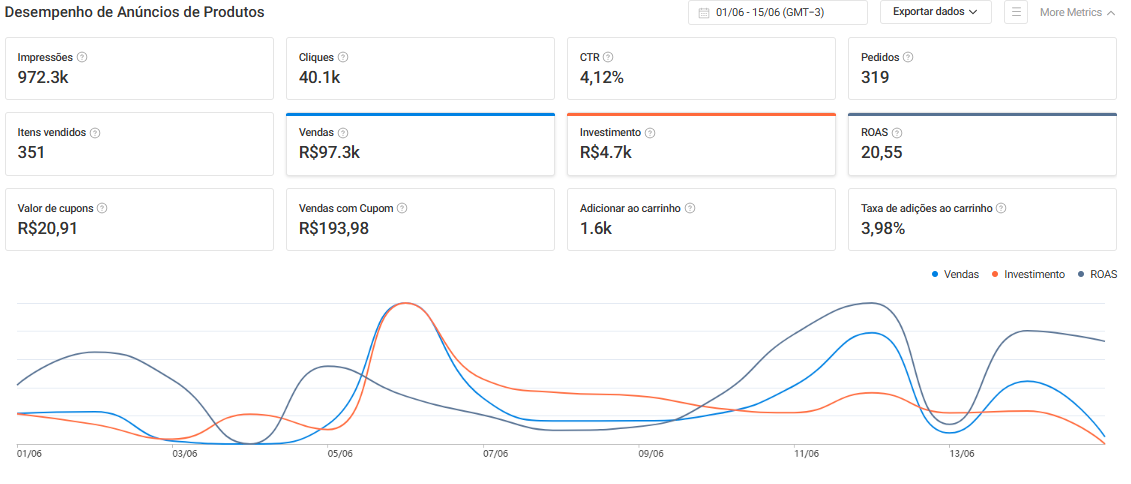Click the 11/06 date label on chart axis
The width and height of the screenshot is (1131, 484).
click(x=806, y=454)
